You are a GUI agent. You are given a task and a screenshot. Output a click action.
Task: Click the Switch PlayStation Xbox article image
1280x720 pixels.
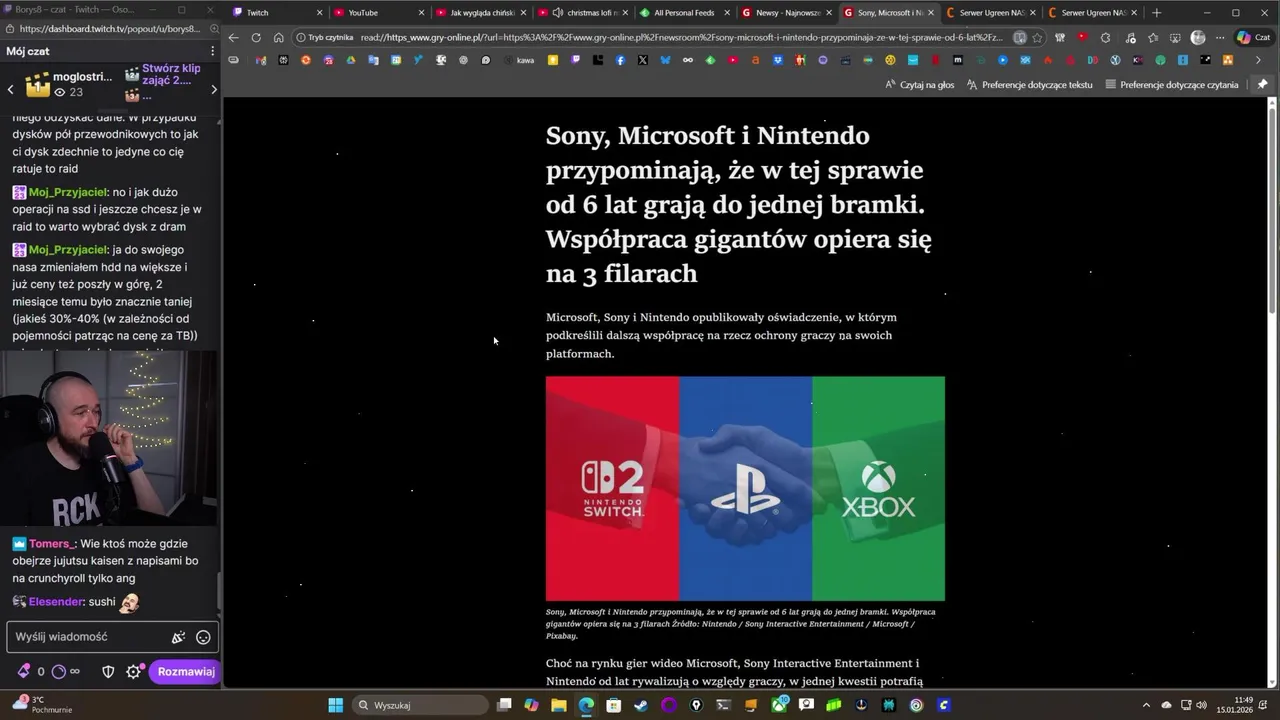745,489
